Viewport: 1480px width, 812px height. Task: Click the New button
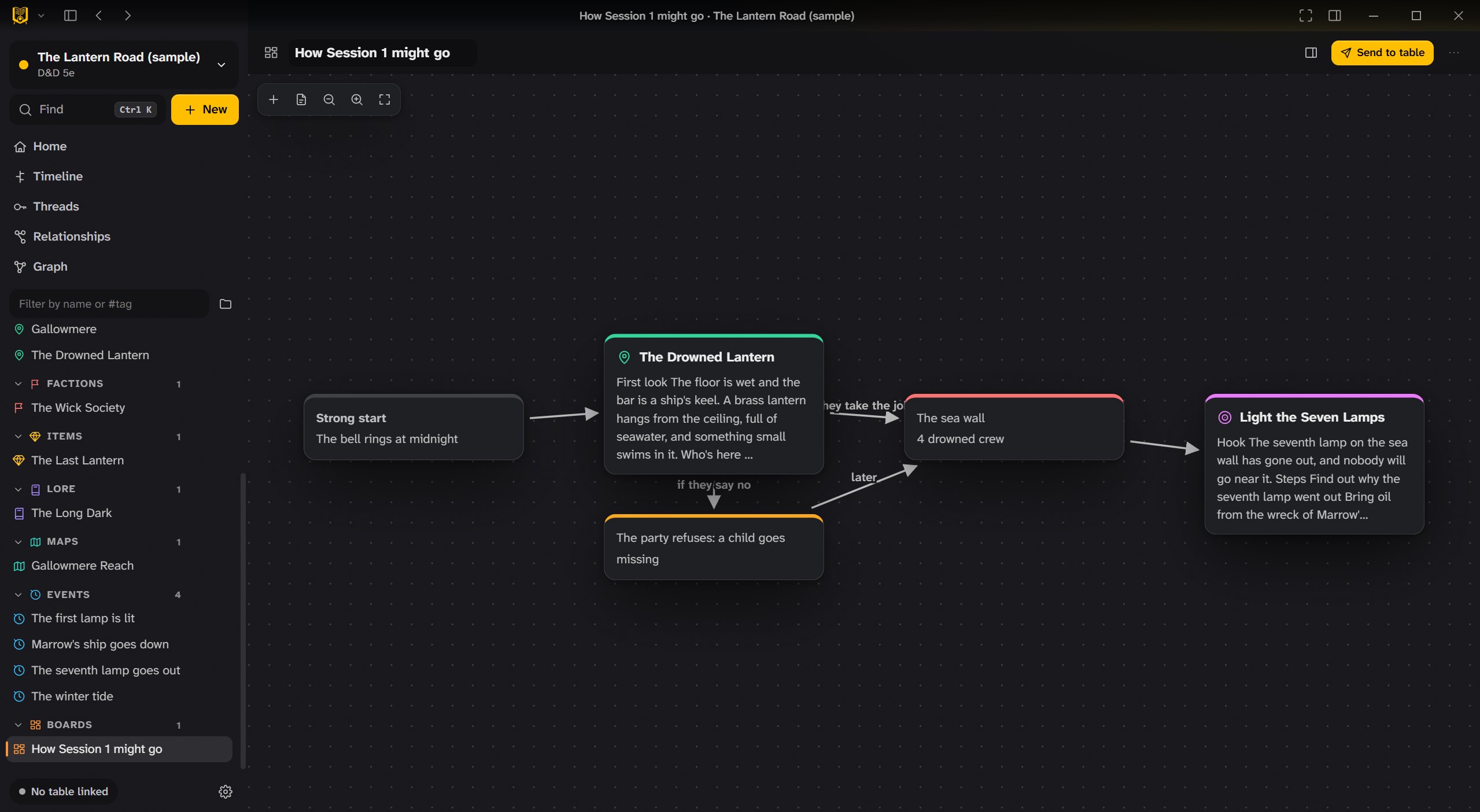(x=205, y=109)
